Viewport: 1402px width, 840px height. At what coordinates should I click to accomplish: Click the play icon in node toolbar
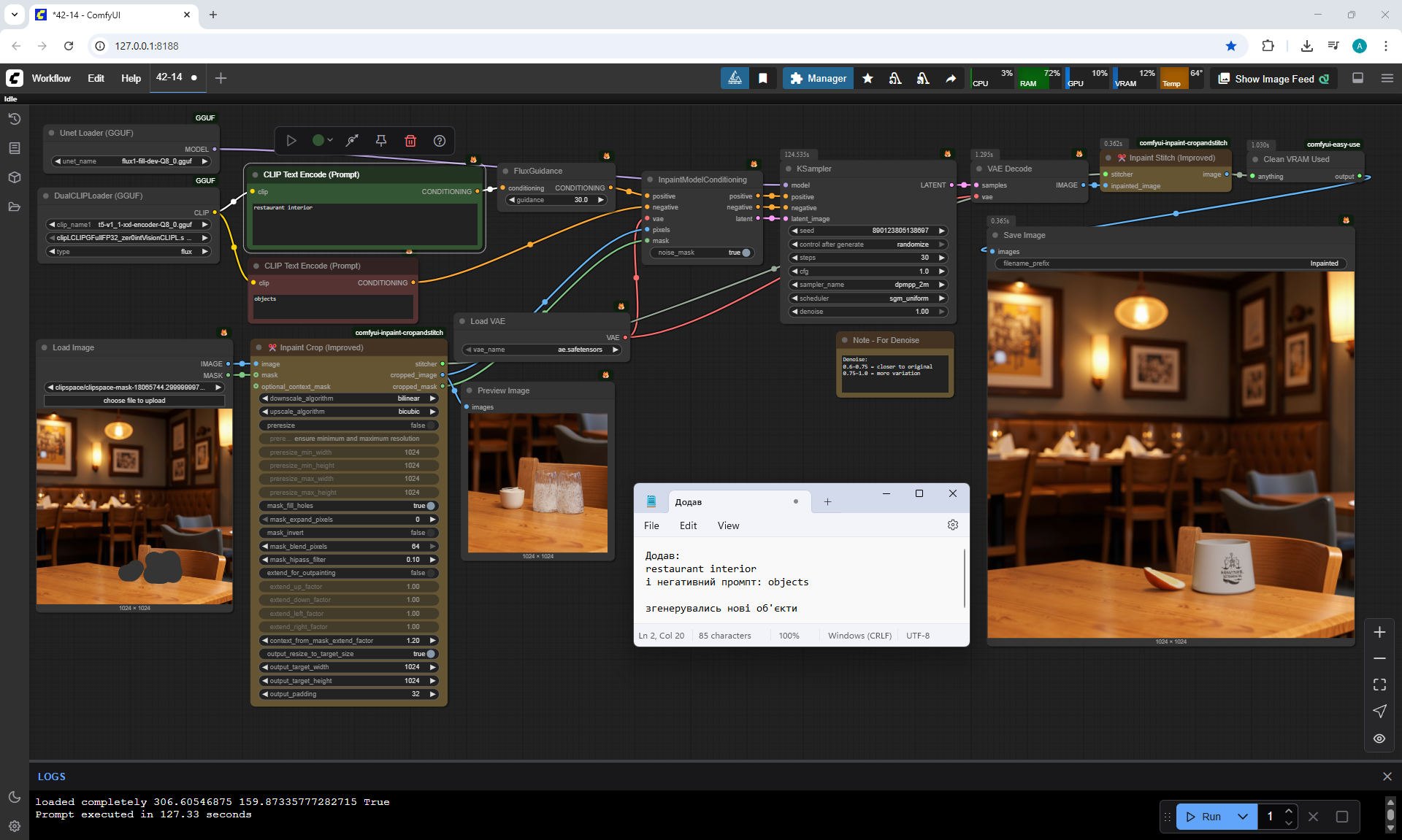click(x=291, y=141)
